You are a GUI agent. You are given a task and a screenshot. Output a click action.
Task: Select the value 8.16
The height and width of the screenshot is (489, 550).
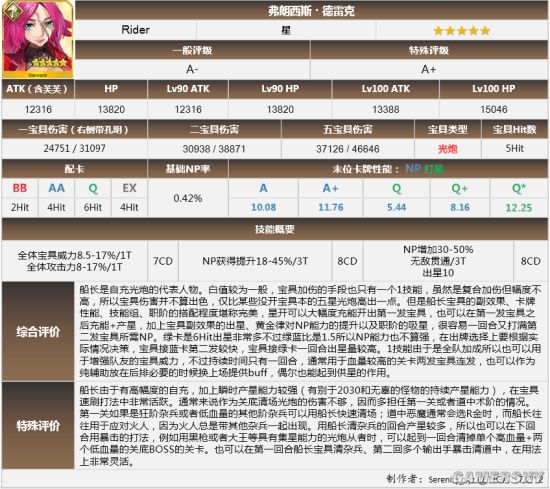[460, 207]
